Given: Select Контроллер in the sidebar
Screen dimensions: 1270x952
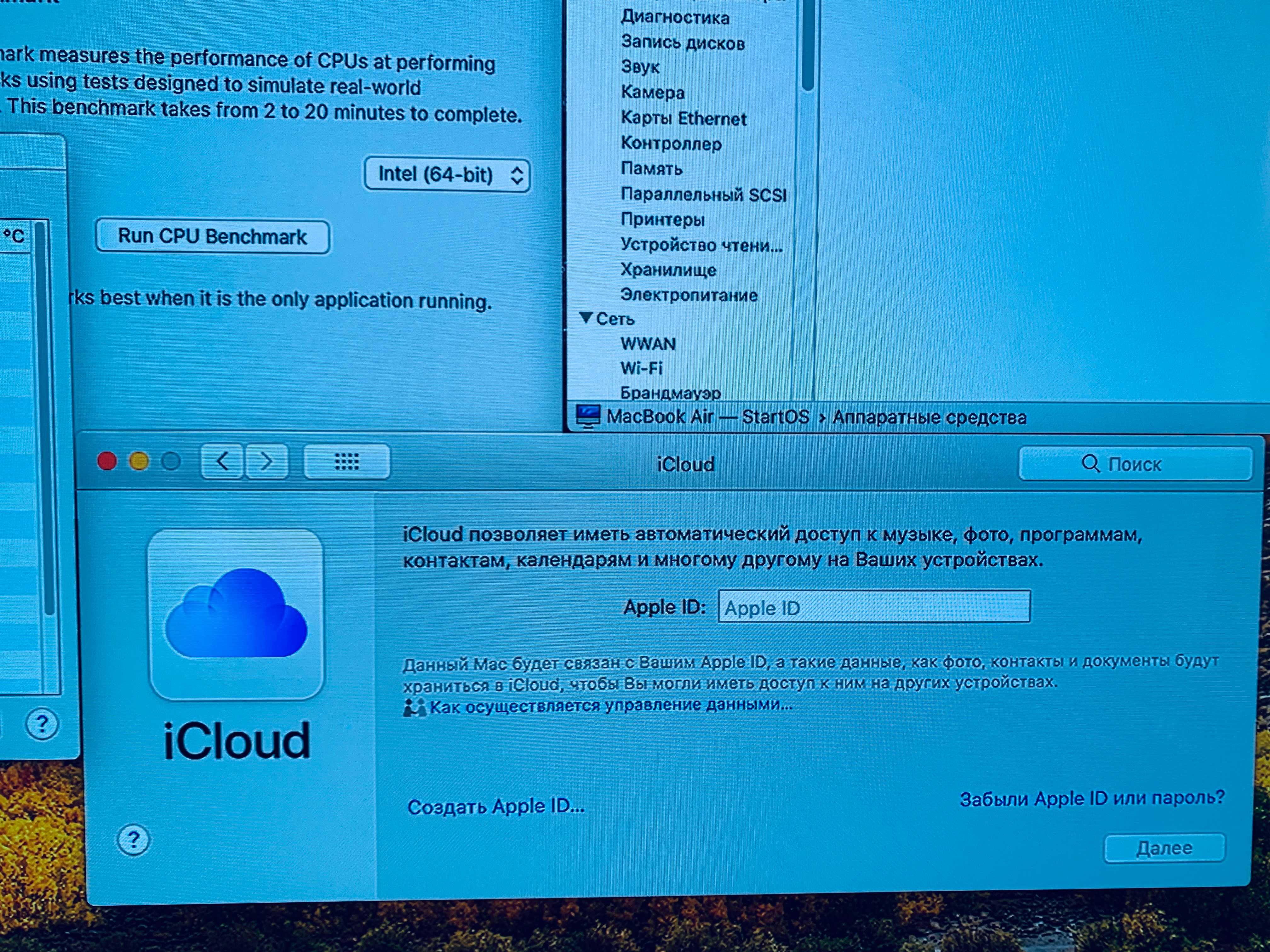Looking at the screenshot, I should (x=671, y=144).
